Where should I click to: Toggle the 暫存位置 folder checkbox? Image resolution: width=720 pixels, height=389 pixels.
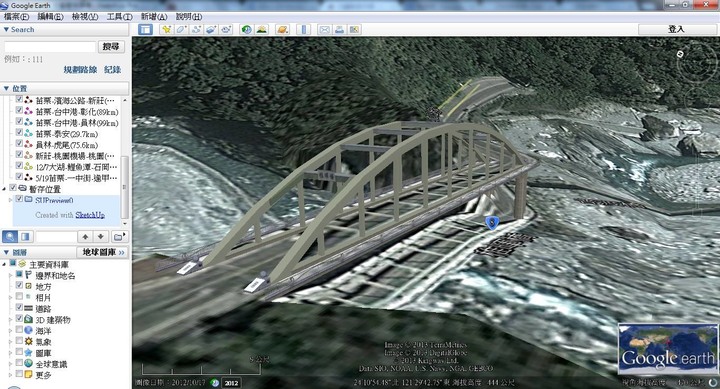pyautogui.click(x=13, y=188)
